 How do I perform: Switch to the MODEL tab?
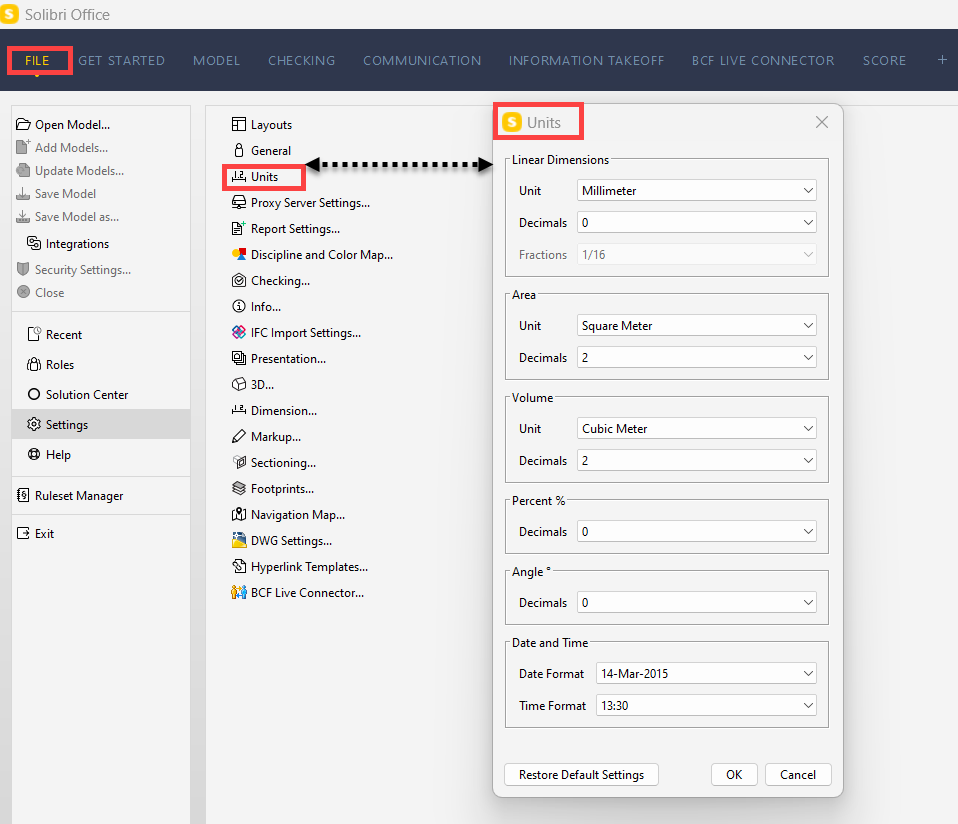pyautogui.click(x=216, y=60)
